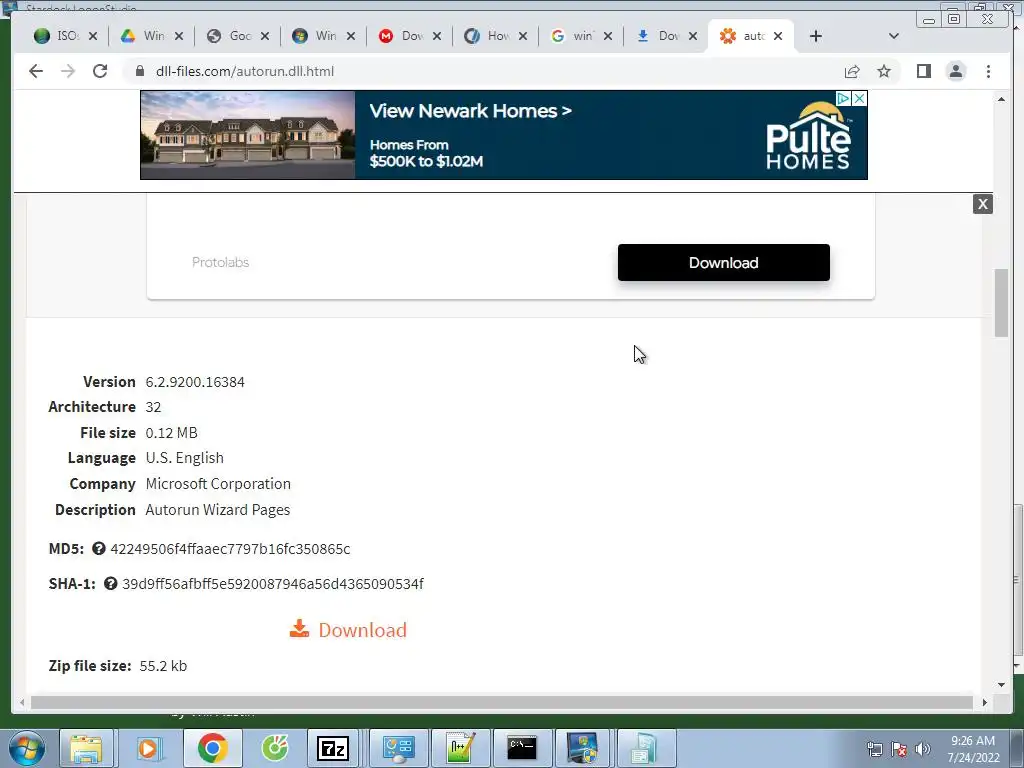Open Chrome's three-dot menu
1024x768 pixels.
pyautogui.click(x=988, y=71)
